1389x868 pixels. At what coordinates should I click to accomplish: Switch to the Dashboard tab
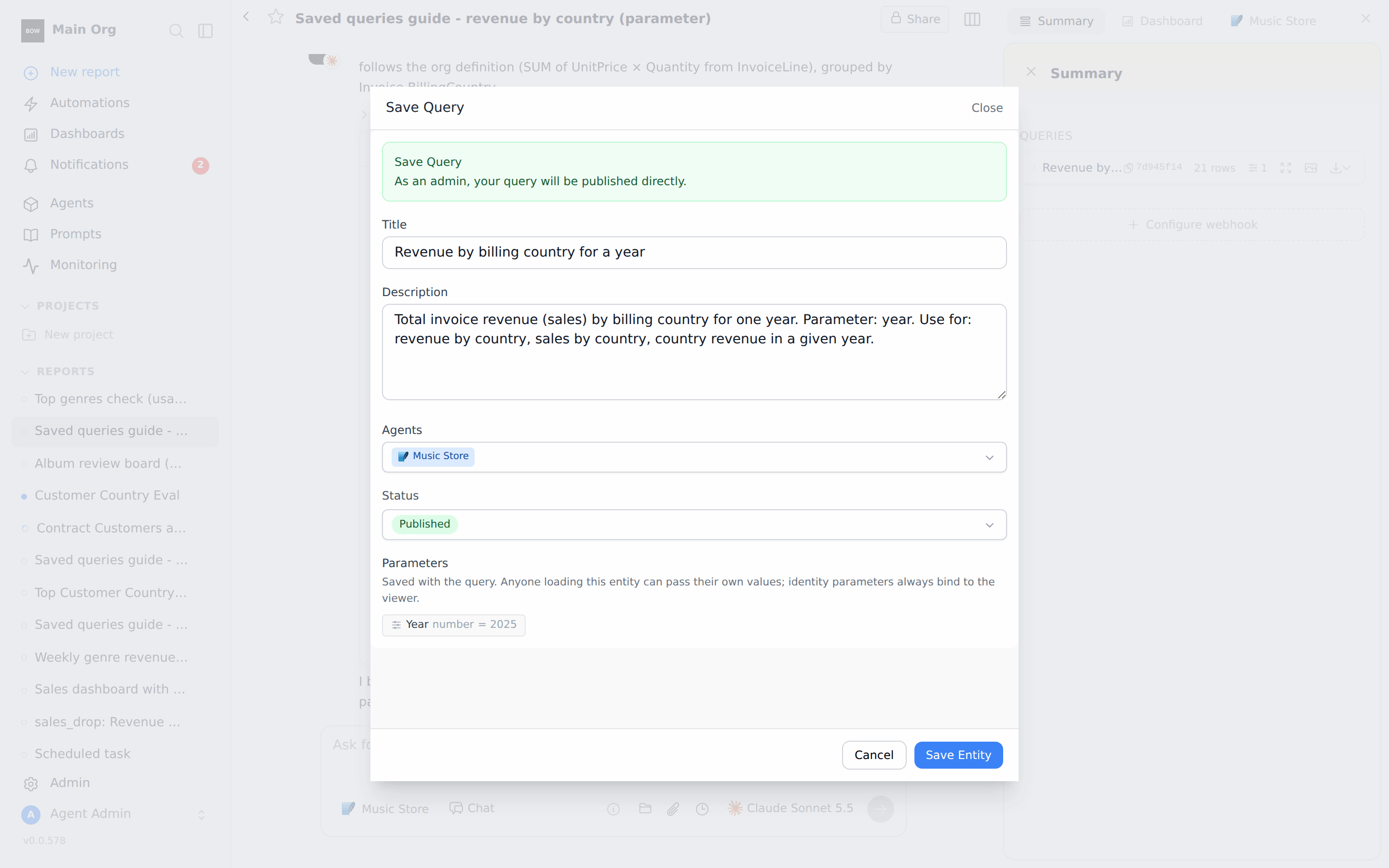(1162, 21)
